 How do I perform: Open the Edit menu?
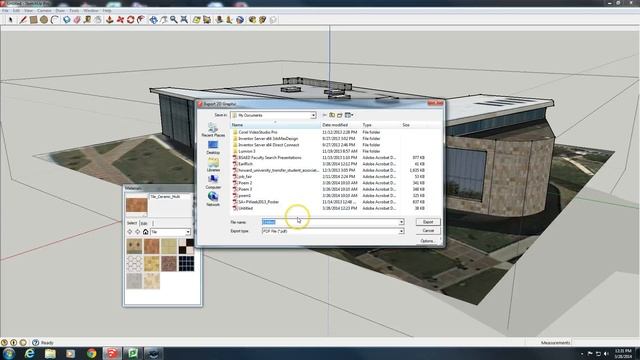coord(16,10)
